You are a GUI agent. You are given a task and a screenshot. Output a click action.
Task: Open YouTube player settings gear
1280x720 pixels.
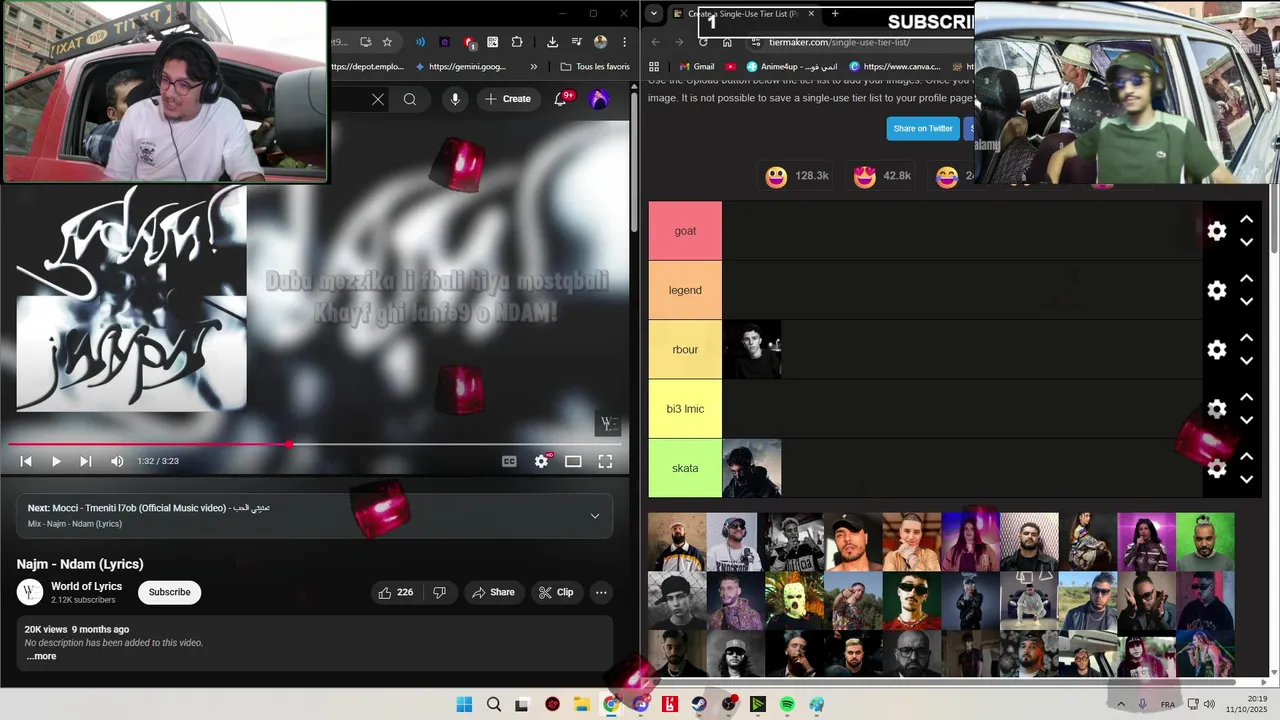541,461
